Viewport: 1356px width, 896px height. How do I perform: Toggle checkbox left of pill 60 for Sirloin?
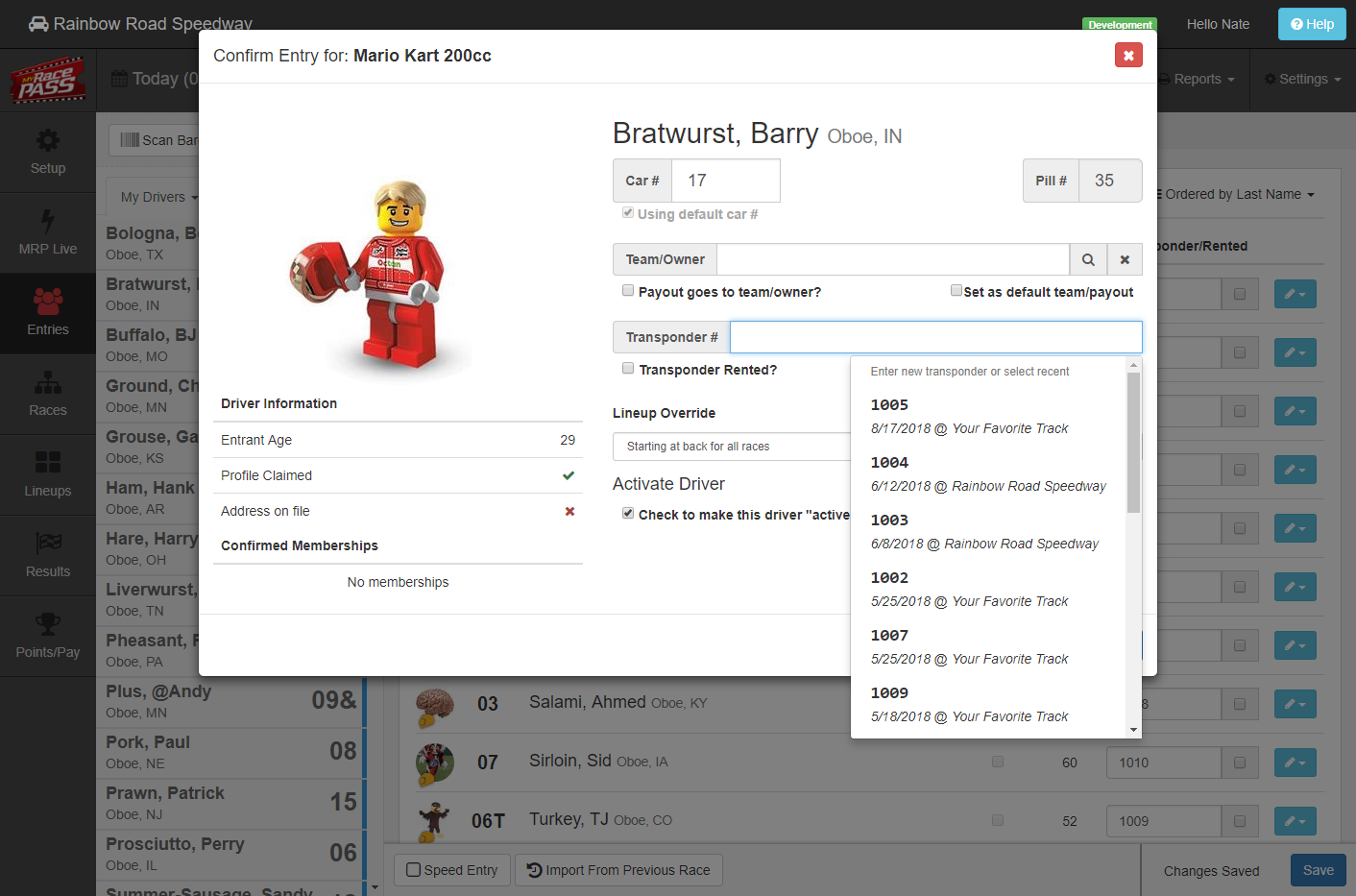point(998,762)
